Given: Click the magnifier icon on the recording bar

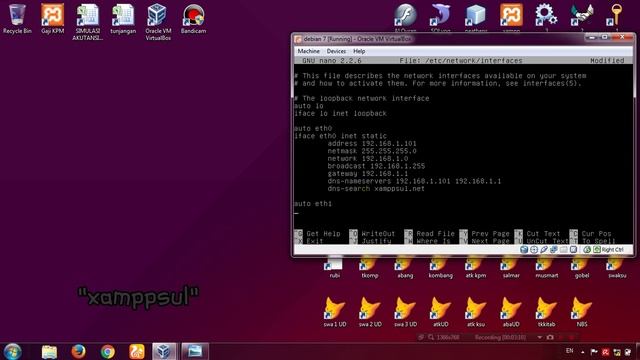Looking at the screenshot, I should pos(431,338).
